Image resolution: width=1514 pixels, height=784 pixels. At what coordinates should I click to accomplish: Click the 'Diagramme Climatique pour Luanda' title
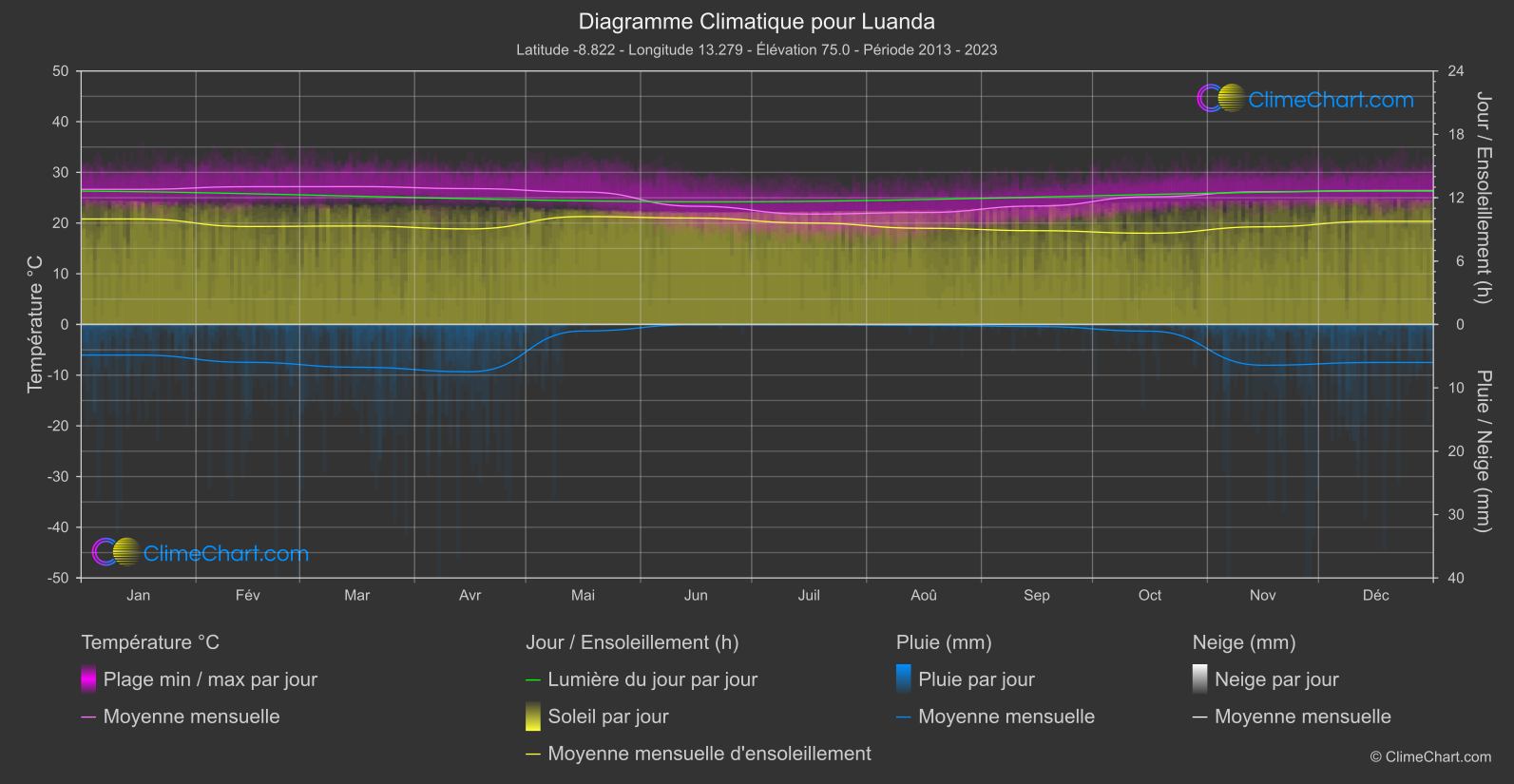coord(757,22)
